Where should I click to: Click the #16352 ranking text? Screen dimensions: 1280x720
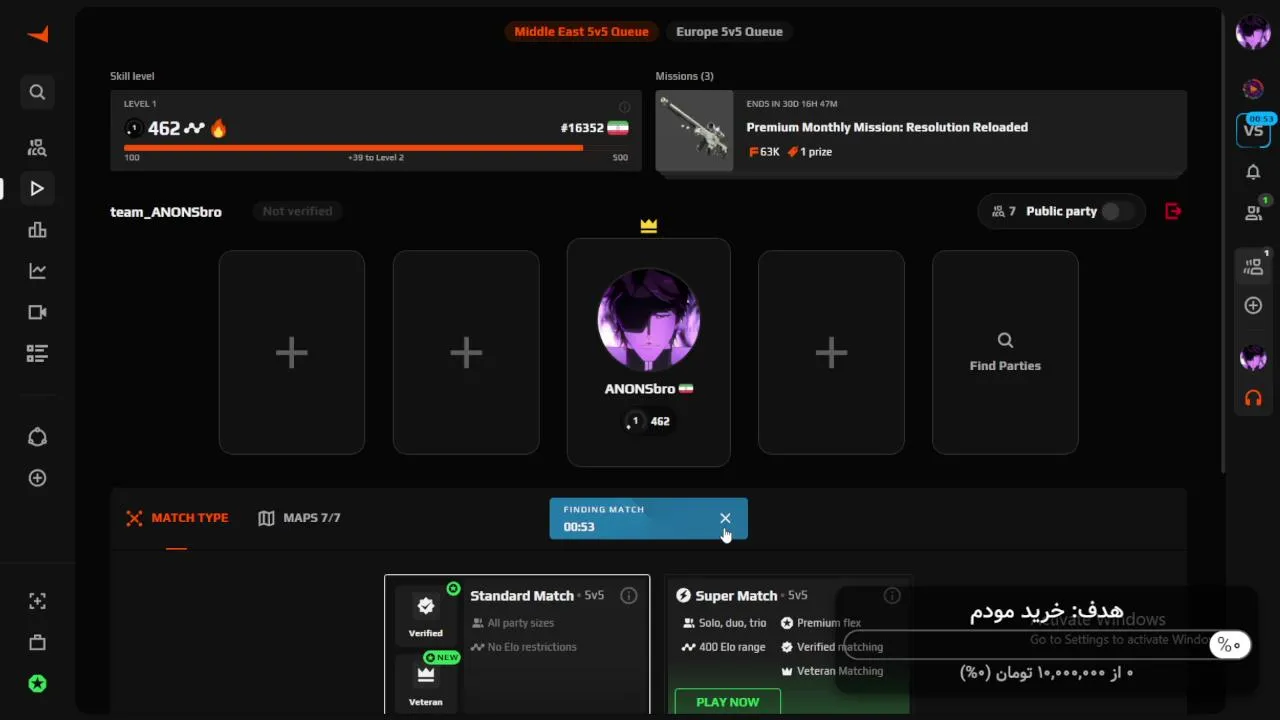pyautogui.click(x=582, y=128)
